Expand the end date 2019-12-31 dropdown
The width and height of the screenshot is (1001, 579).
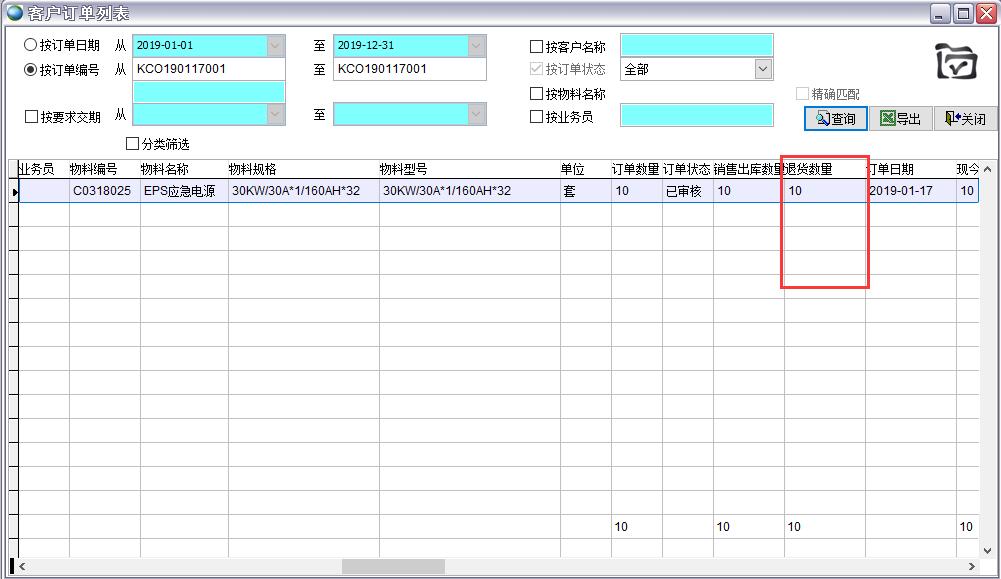click(477, 46)
